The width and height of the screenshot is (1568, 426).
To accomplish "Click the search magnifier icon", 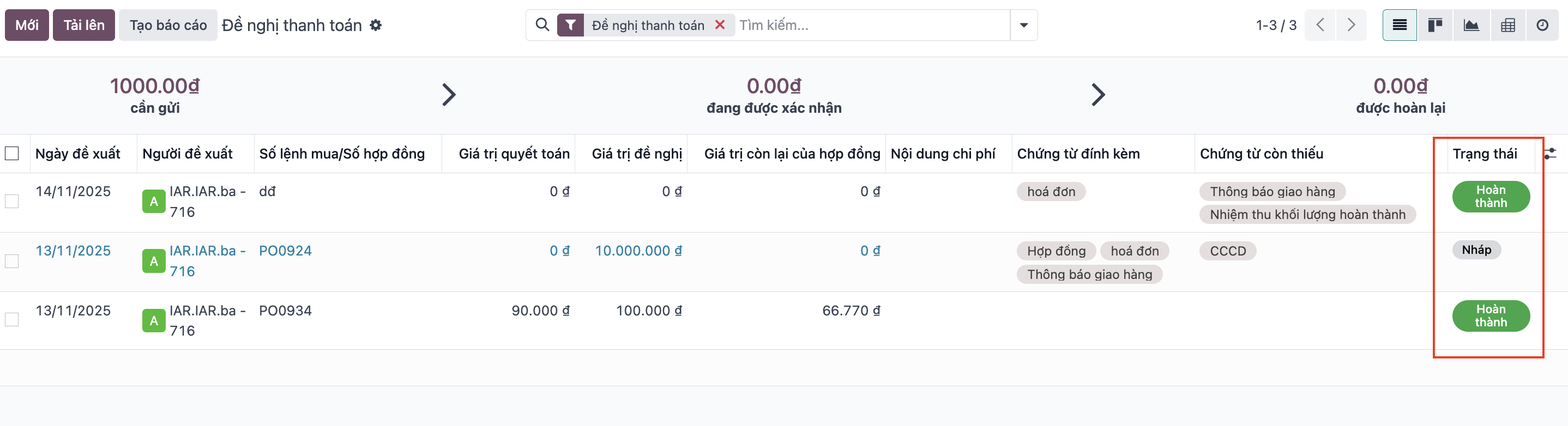I will (x=542, y=25).
